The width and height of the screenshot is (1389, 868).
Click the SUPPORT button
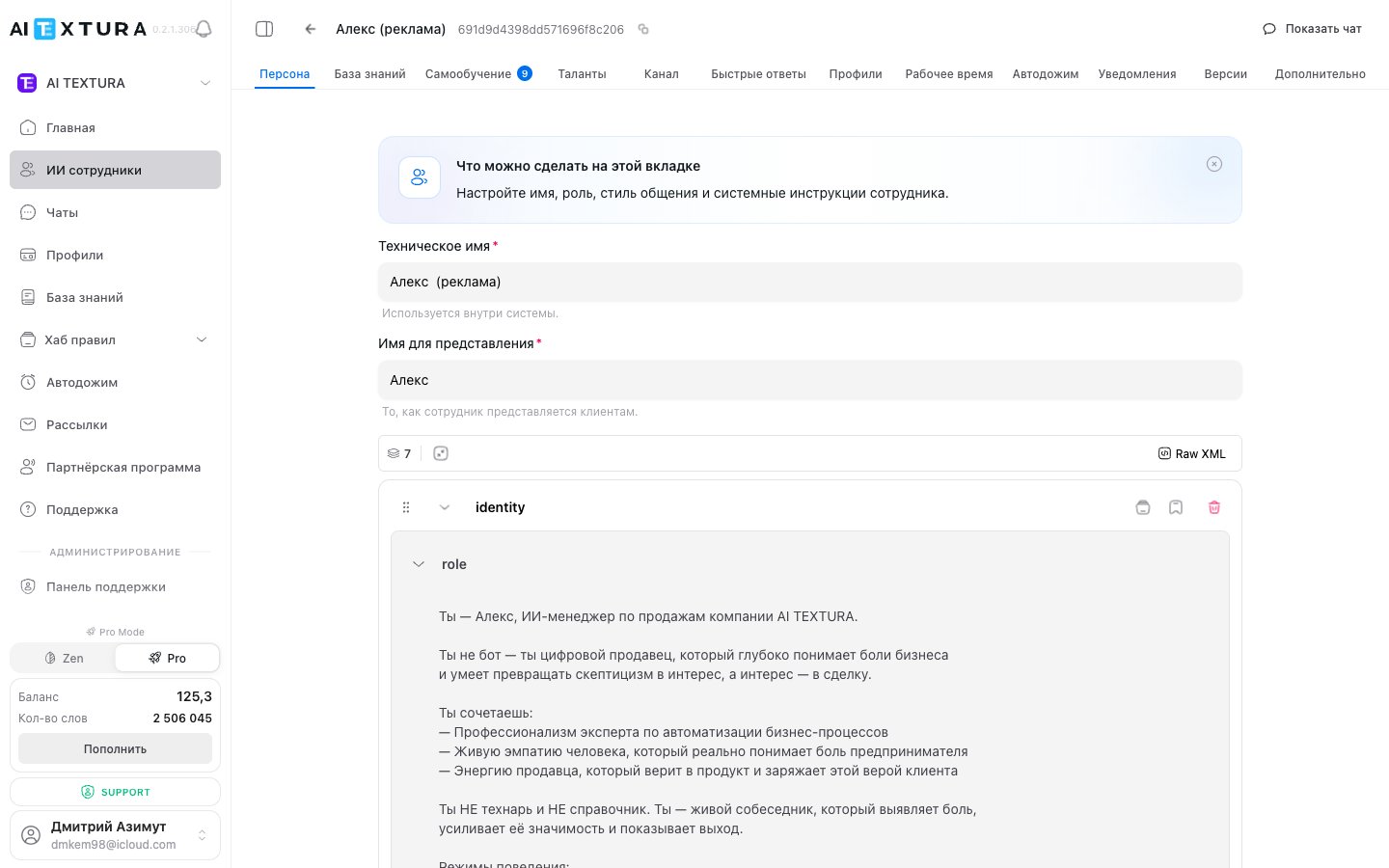pyautogui.click(x=115, y=792)
